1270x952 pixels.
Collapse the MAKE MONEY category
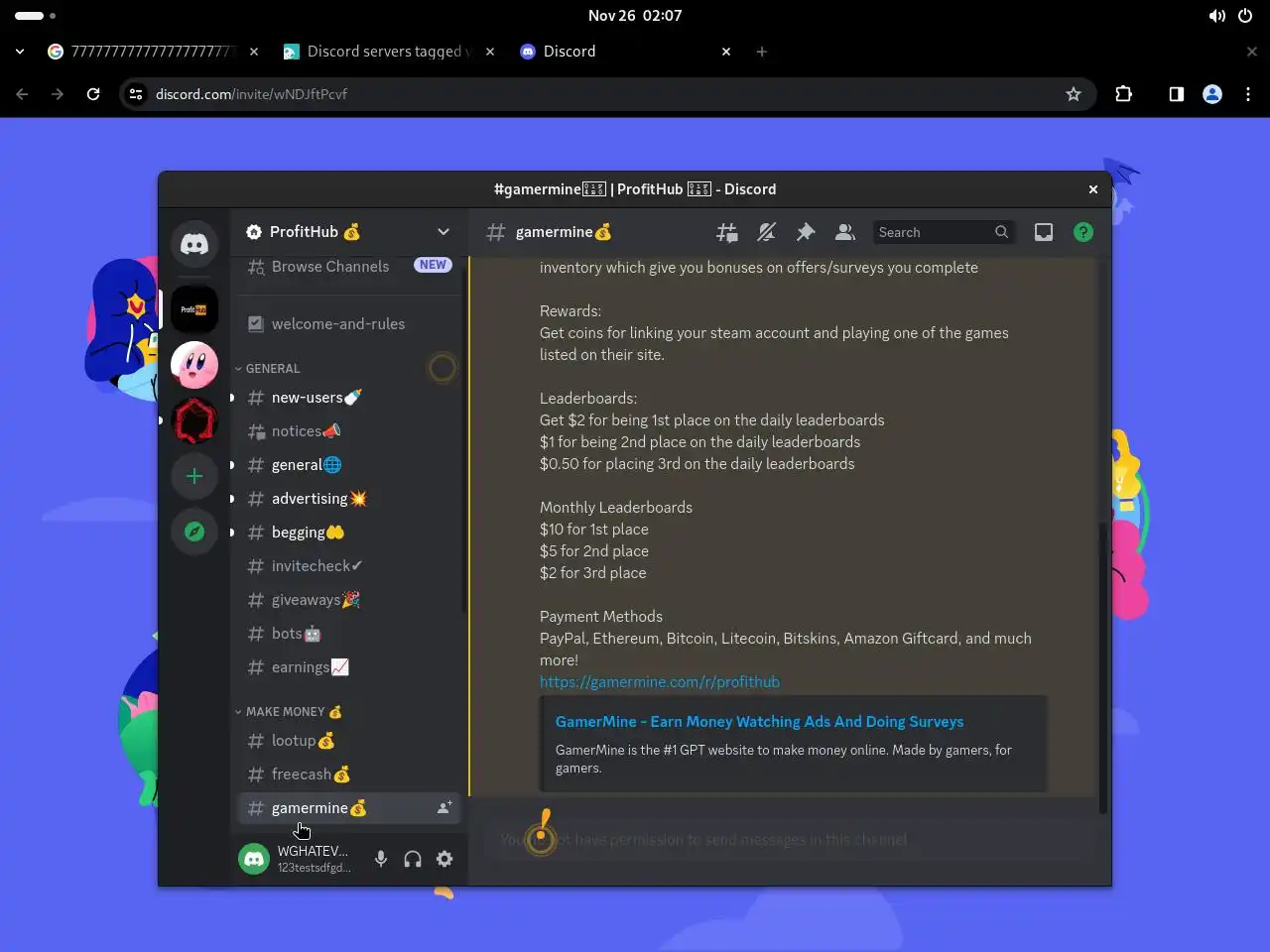[x=289, y=712]
